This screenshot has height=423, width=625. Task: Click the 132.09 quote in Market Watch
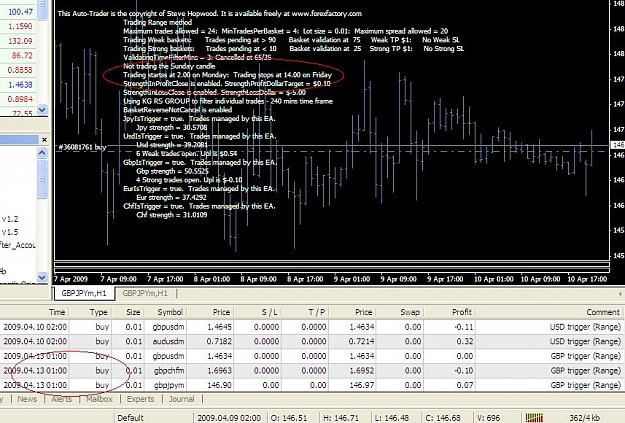20,41
